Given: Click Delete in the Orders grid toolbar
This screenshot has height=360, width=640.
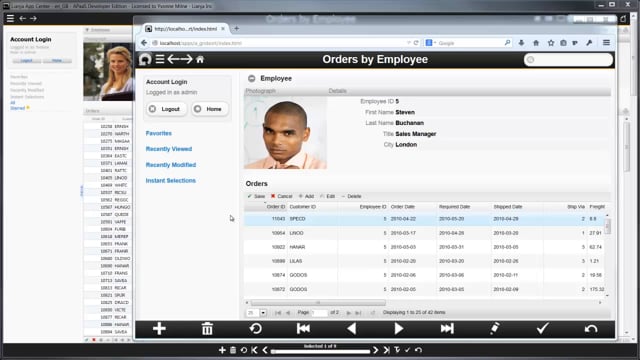Looking at the screenshot, I should [x=351, y=196].
